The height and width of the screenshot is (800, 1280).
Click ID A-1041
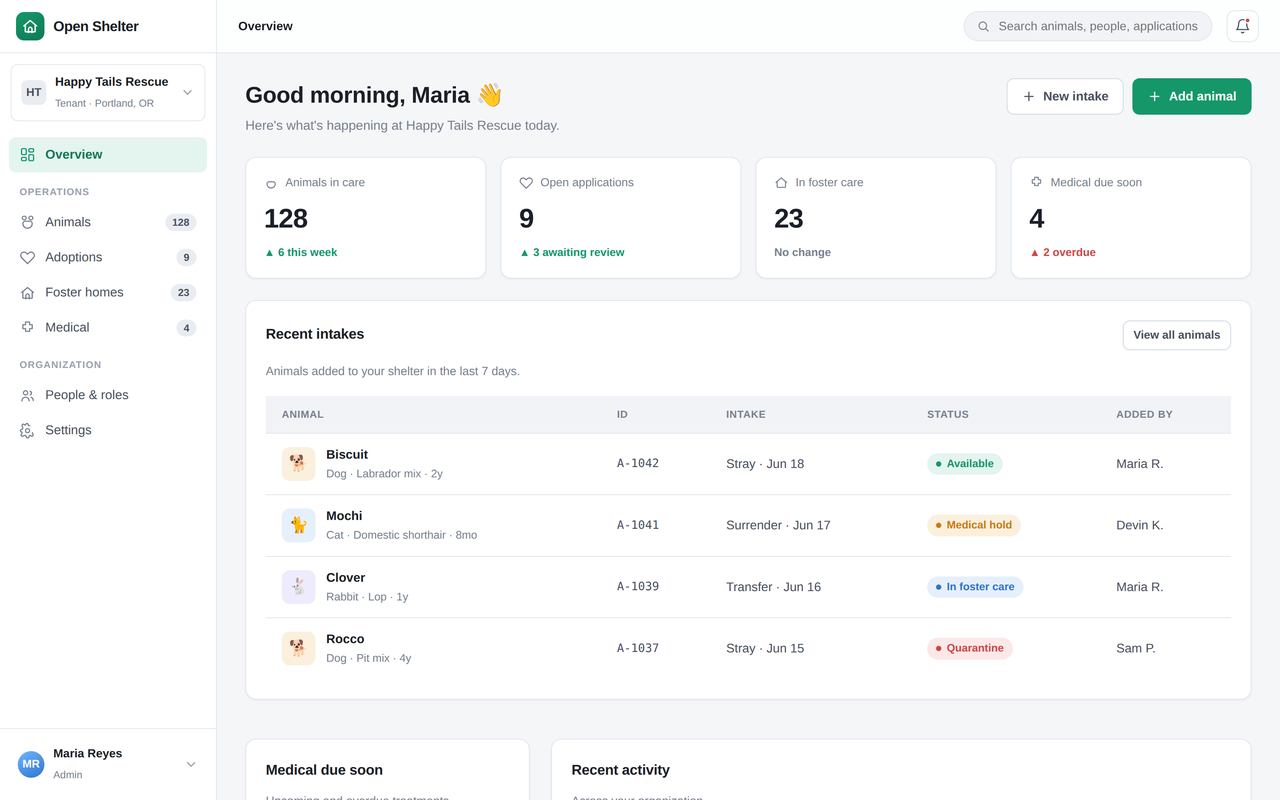638,525
